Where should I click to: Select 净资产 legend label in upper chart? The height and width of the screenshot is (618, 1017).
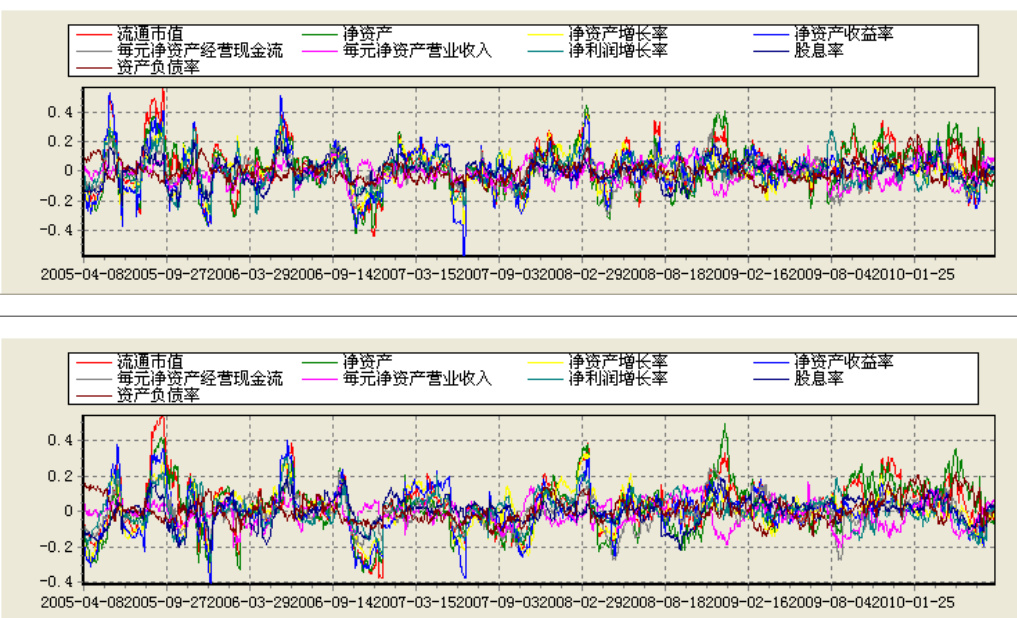click(x=367, y=34)
